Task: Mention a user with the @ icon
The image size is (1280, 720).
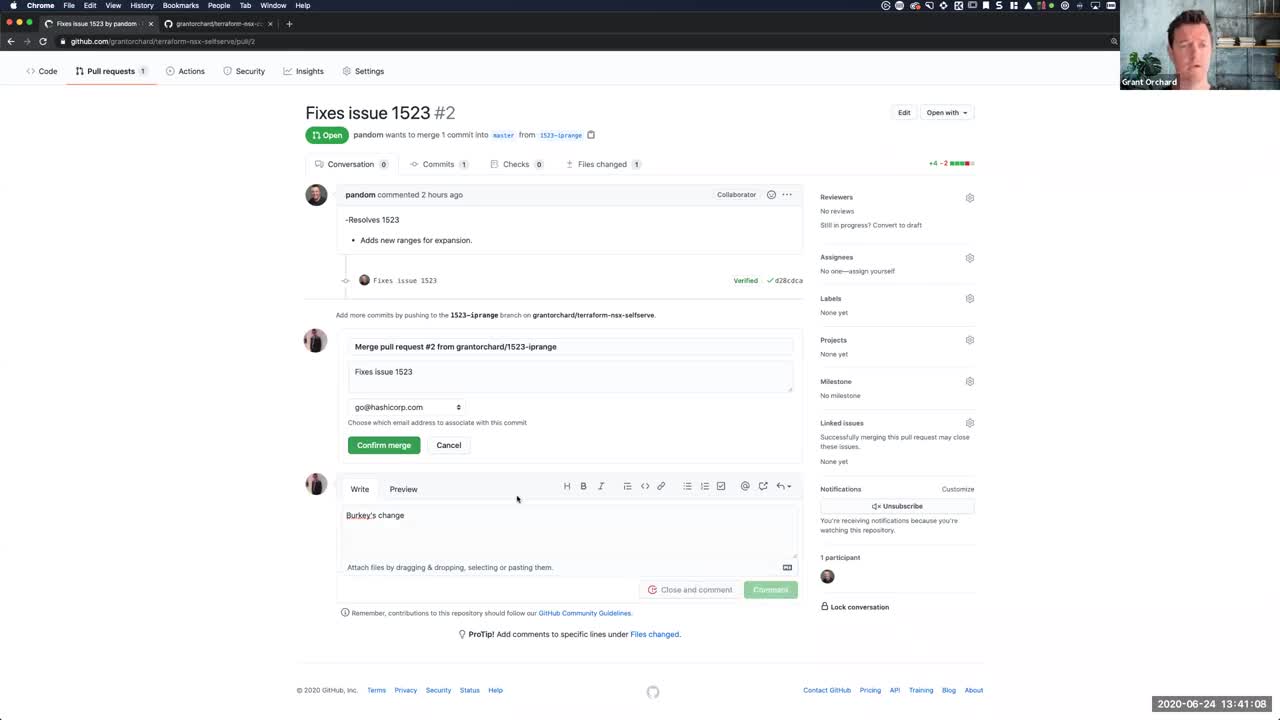Action: (x=745, y=486)
